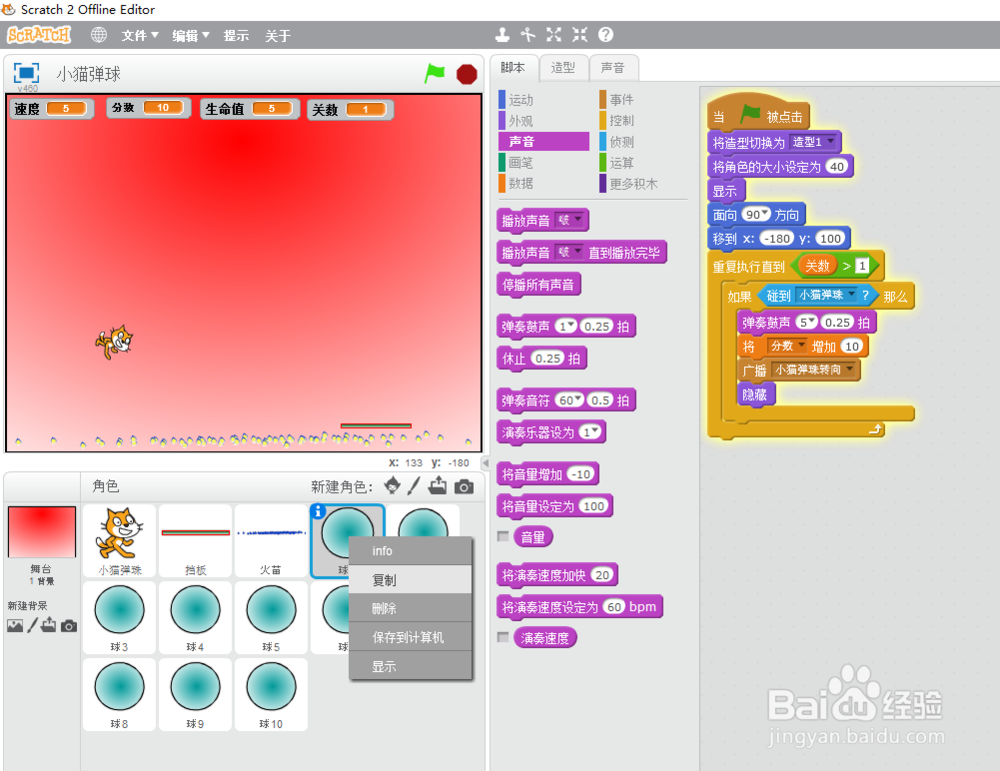Image resolution: width=1000 pixels, height=771 pixels.
Task: New backdrop from camera icon
Action: click(69, 626)
